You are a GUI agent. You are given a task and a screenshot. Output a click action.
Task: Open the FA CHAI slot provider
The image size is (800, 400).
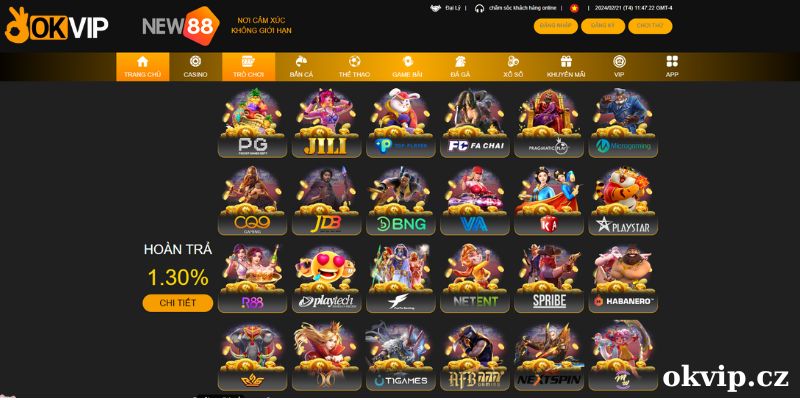[474, 123]
